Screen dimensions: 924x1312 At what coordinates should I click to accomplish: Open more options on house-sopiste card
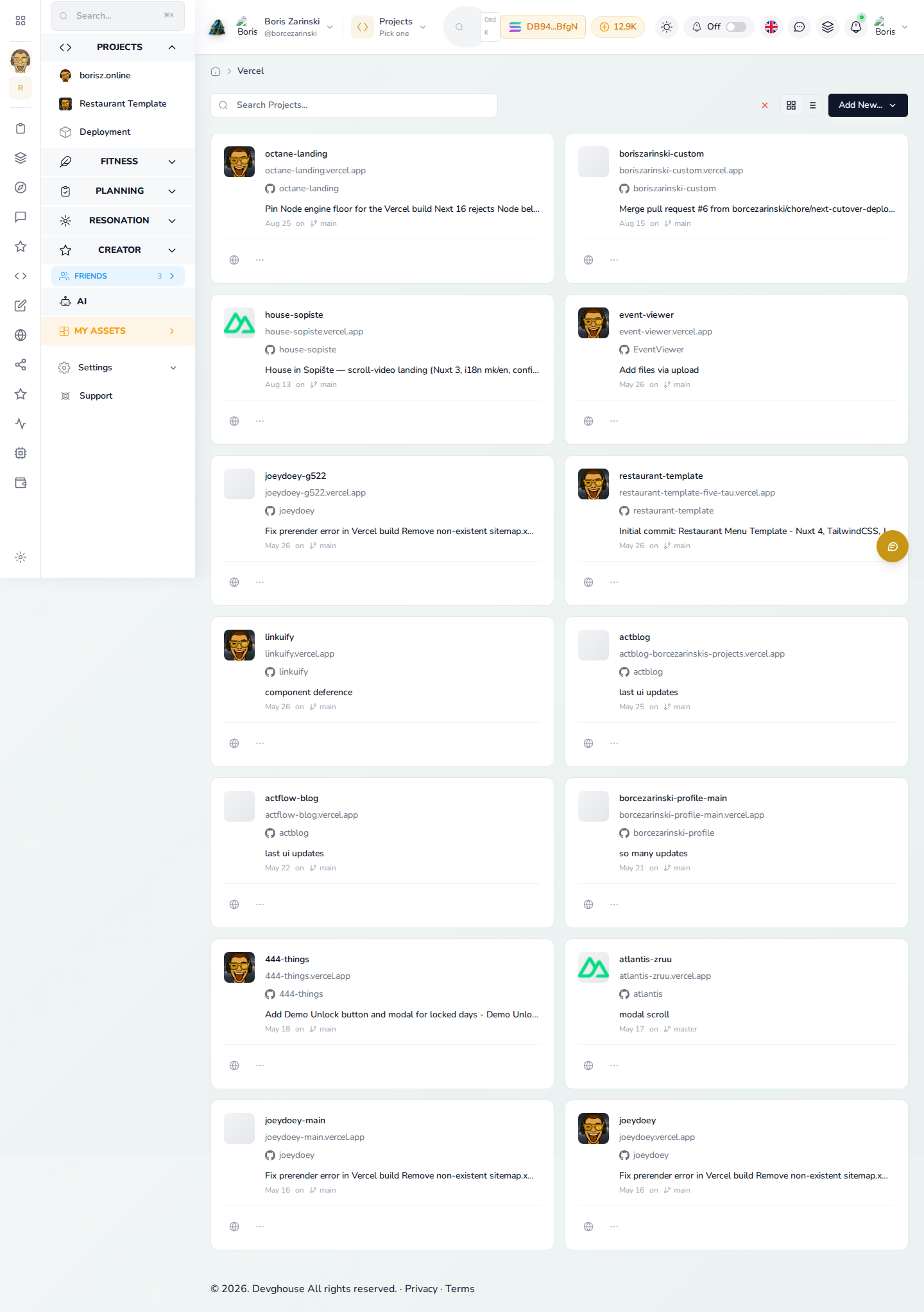tap(260, 421)
